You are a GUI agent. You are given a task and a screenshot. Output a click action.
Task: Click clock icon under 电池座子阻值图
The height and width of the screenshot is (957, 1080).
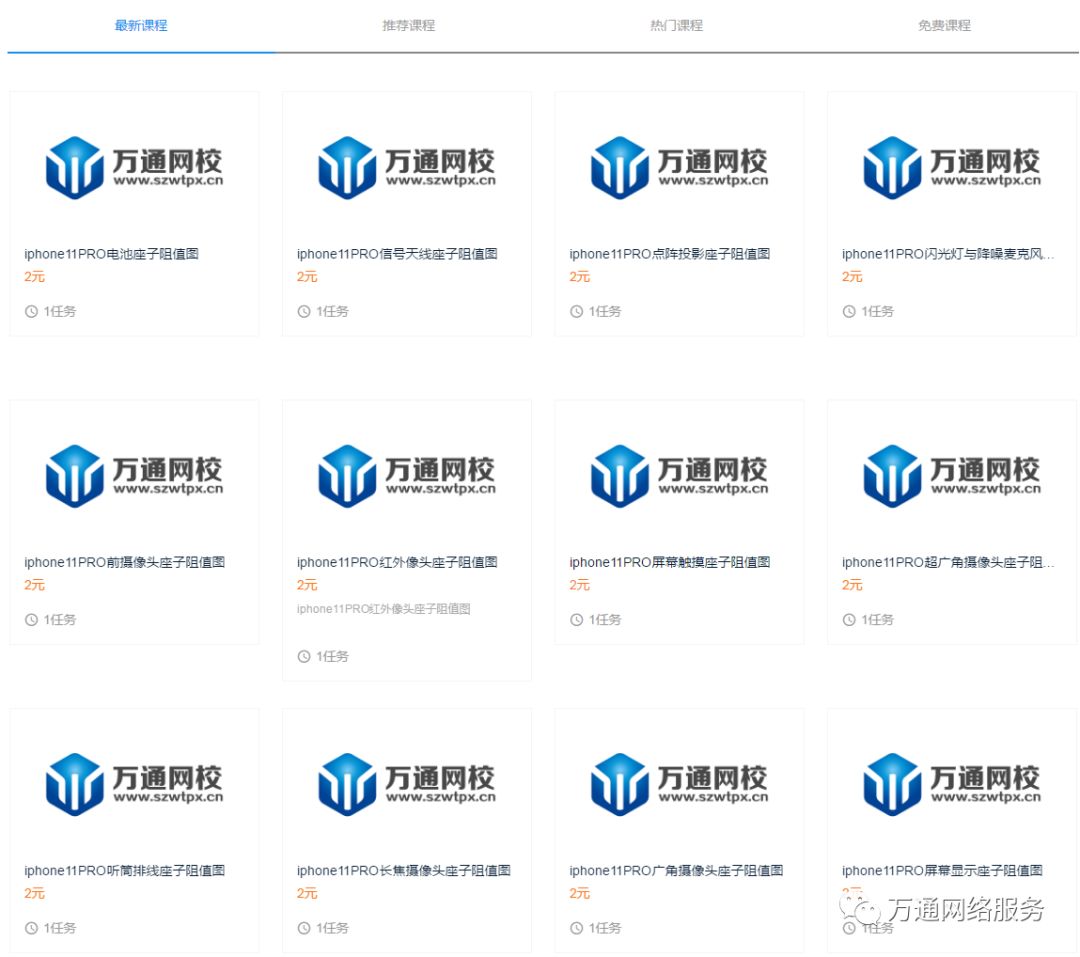[31, 311]
